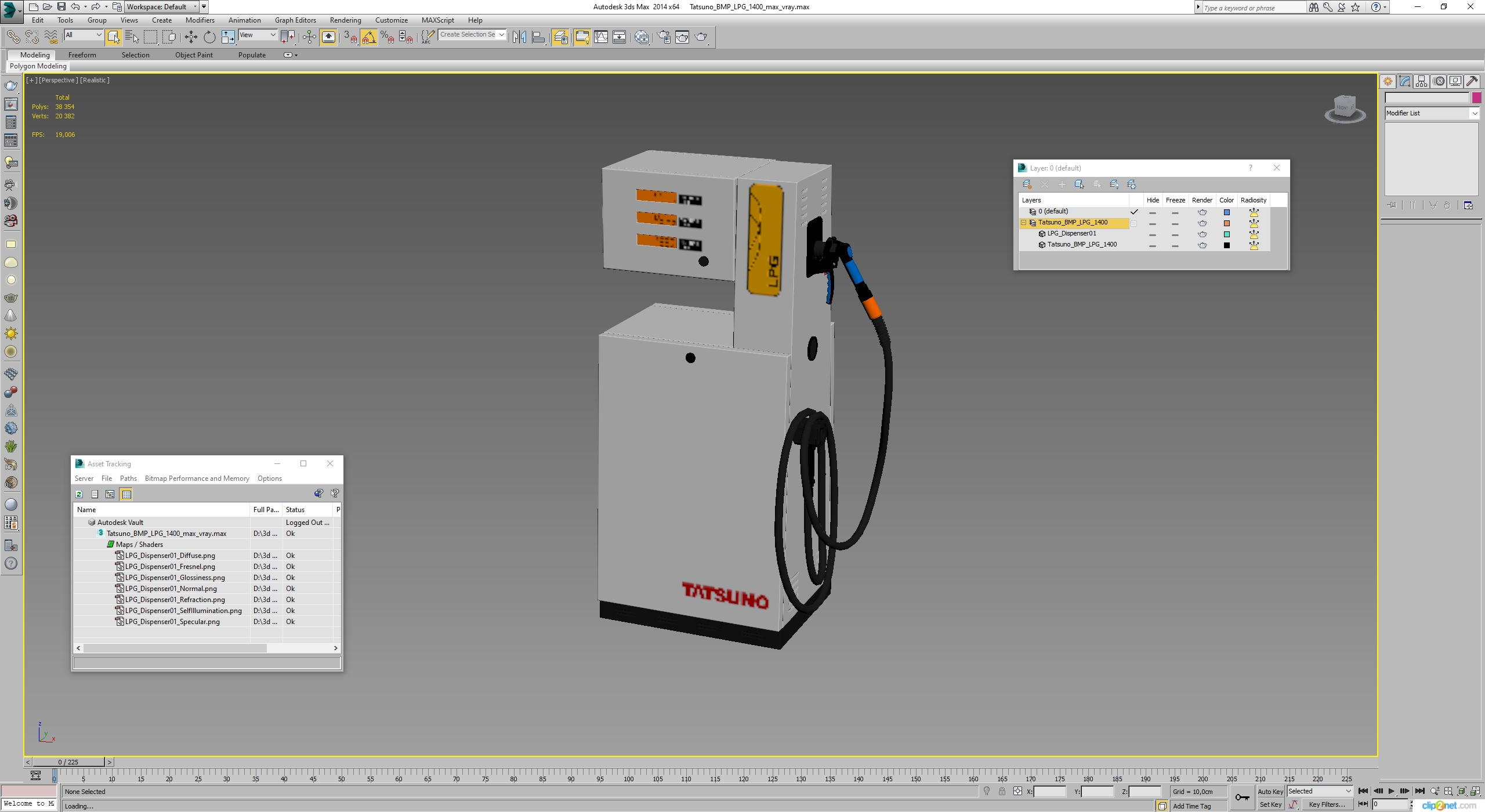The height and width of the screenshot is (812, 1485).
Task: Click Select Highlighted Objects and Layers icon
Action: [1079, 184]
